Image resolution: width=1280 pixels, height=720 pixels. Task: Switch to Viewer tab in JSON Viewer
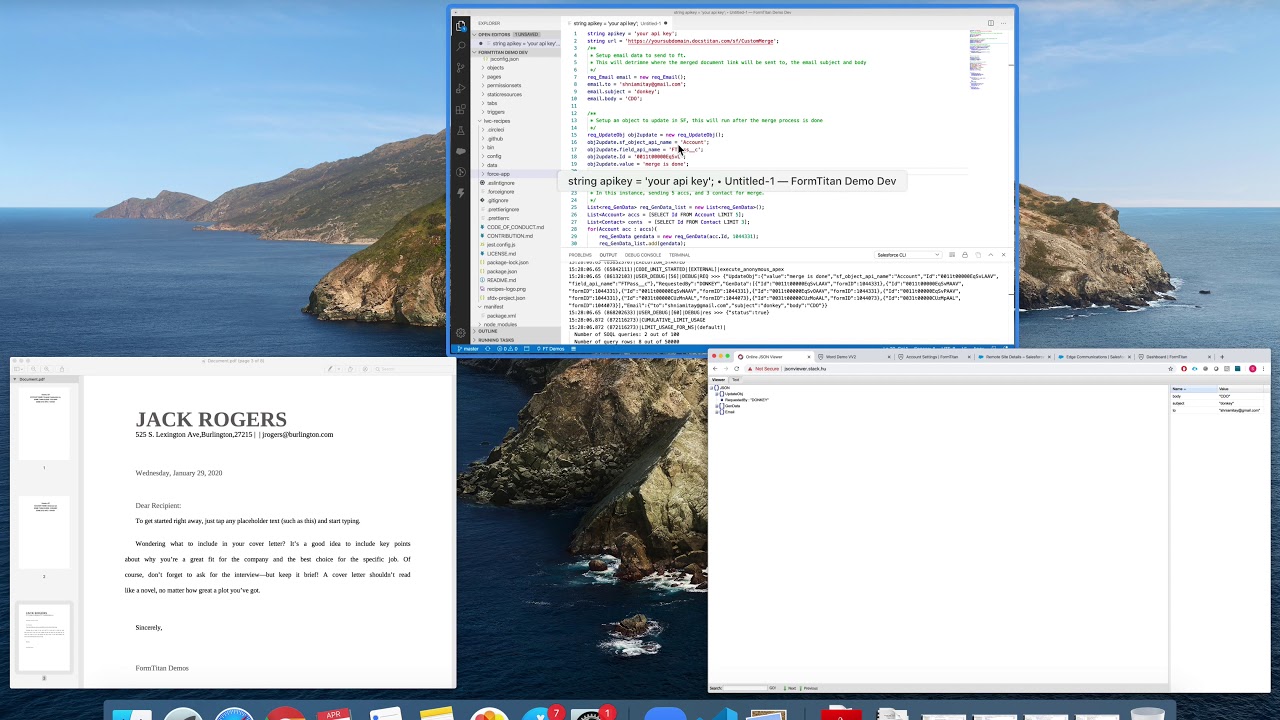click(x=718, y=380)
